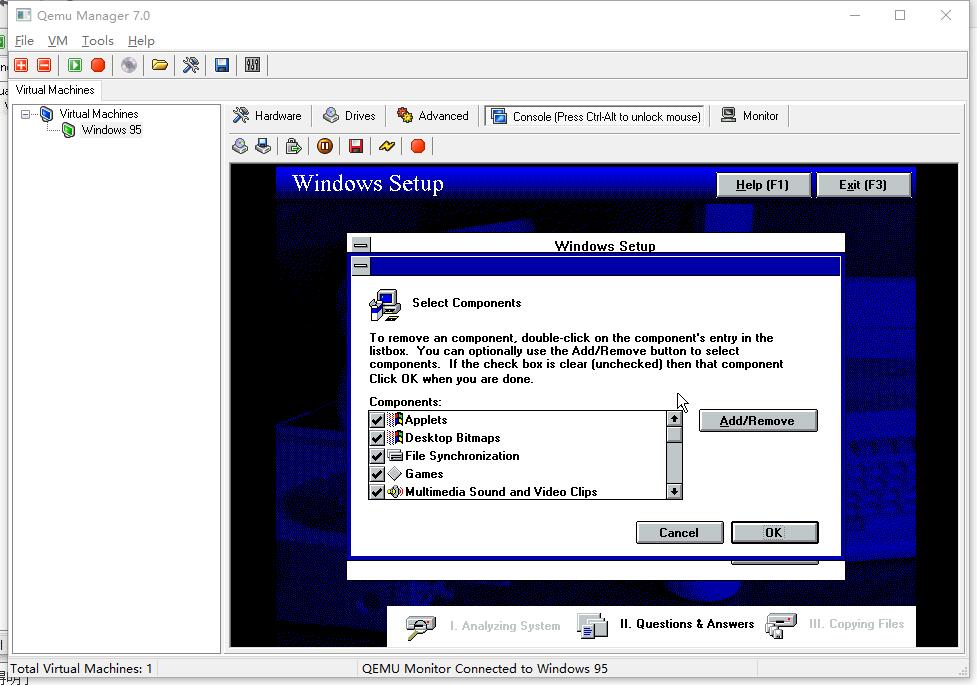Toggle the Multimedia Sound and Video Clips checkbox
This screenshot has width=977, height=685.
376,492
